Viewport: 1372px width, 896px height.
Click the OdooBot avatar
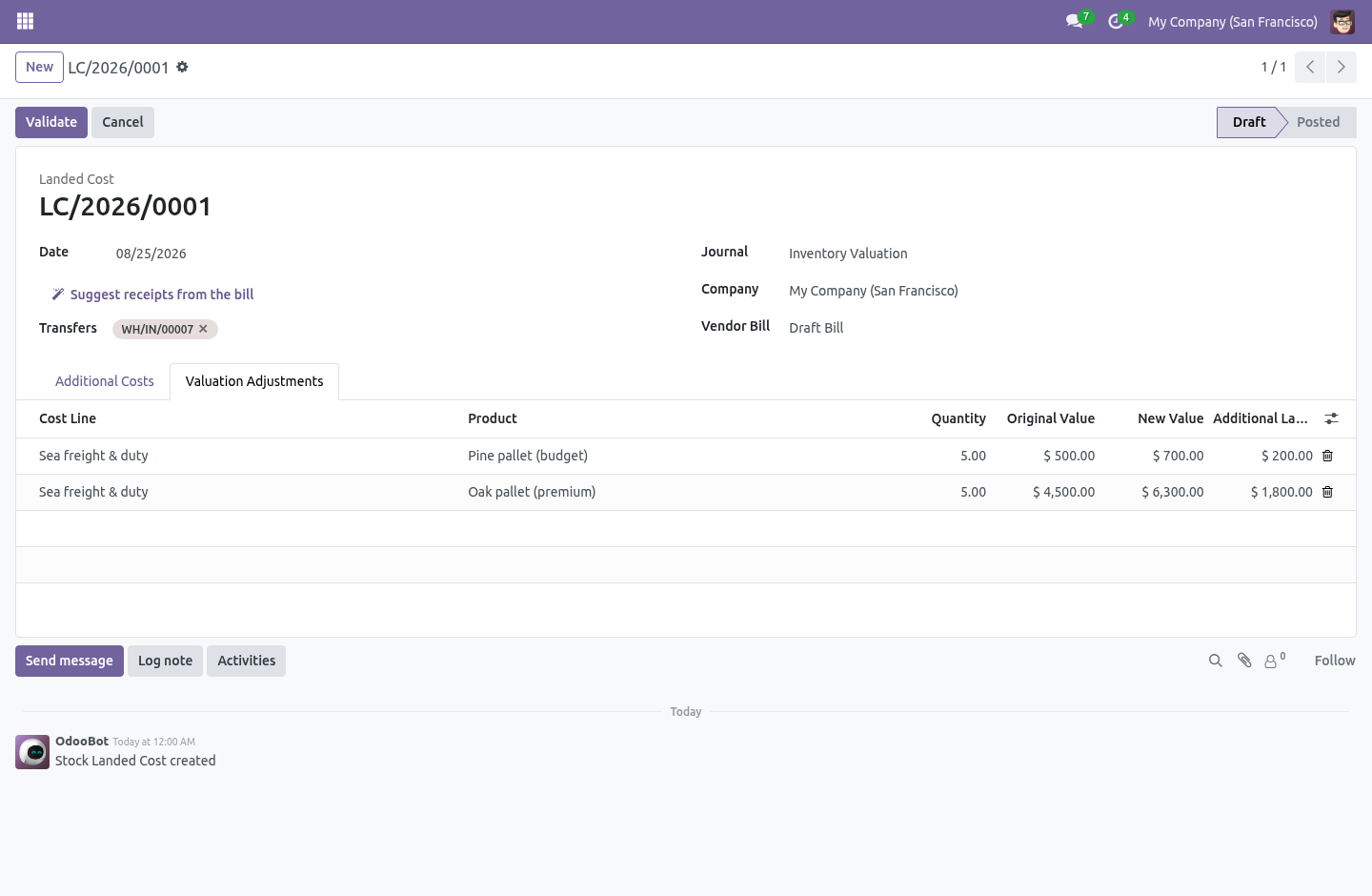(32, 752)
